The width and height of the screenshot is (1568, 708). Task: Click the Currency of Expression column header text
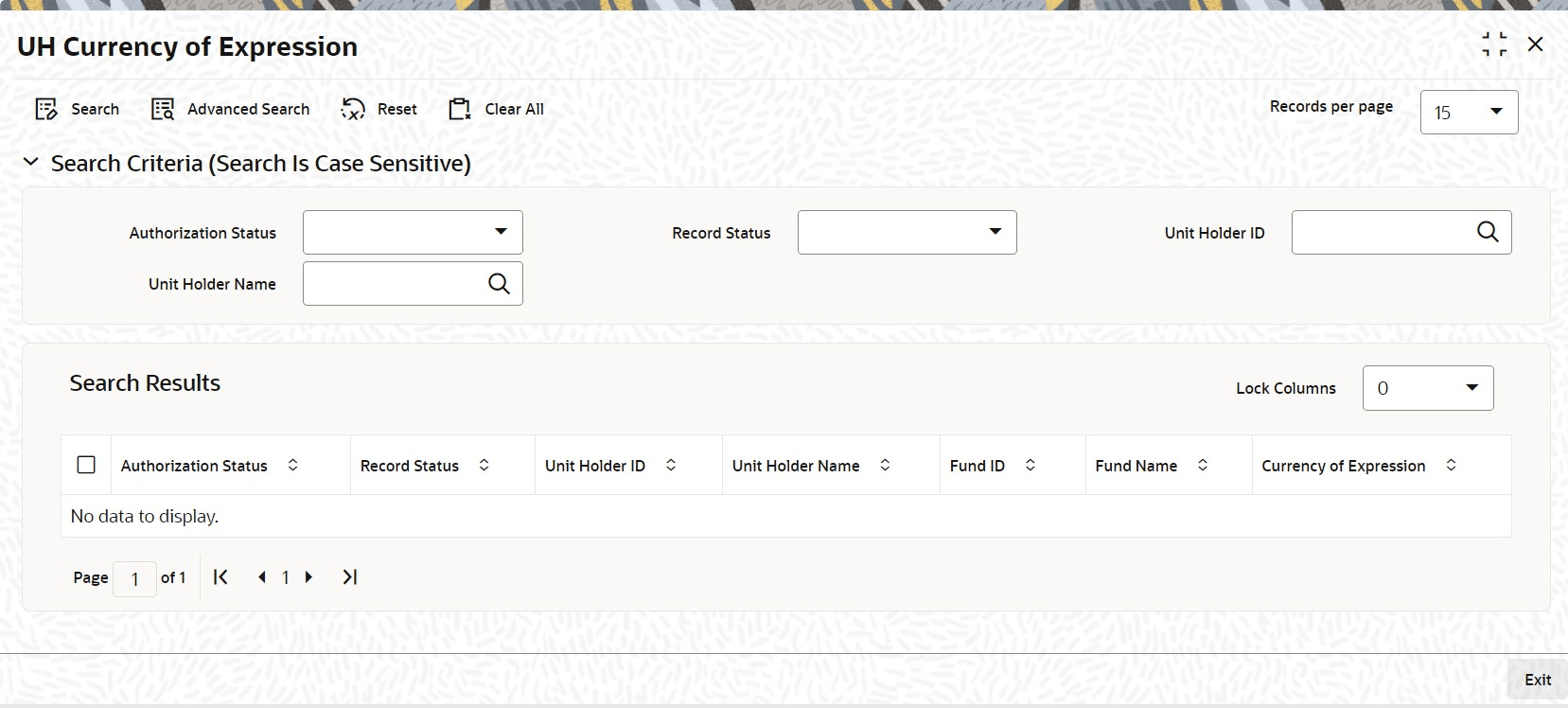[x=1343, y=466]
